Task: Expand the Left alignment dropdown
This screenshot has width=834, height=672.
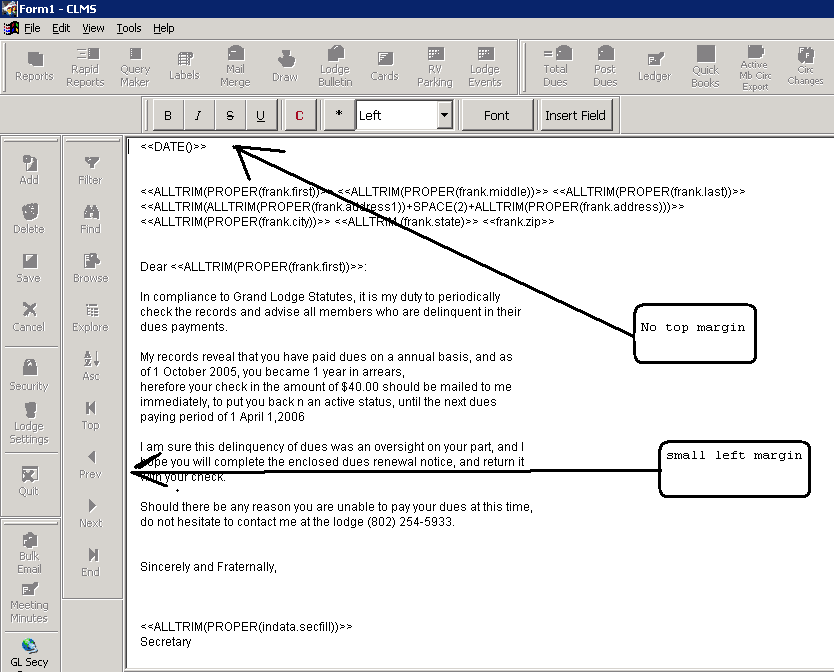Action: click(x=444, y=116)
